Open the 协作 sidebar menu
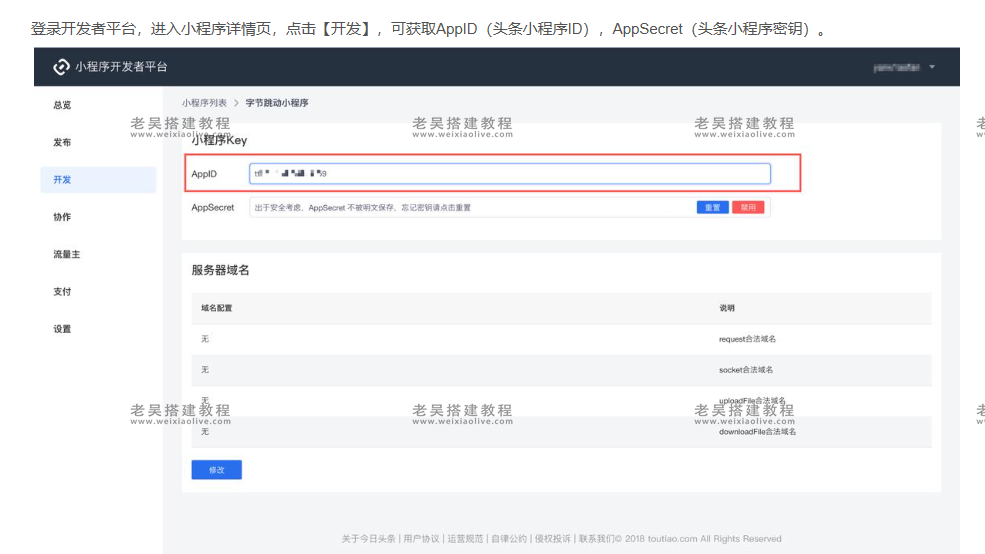Viewport: 985px width, 554px height. [x=62, y=217]
